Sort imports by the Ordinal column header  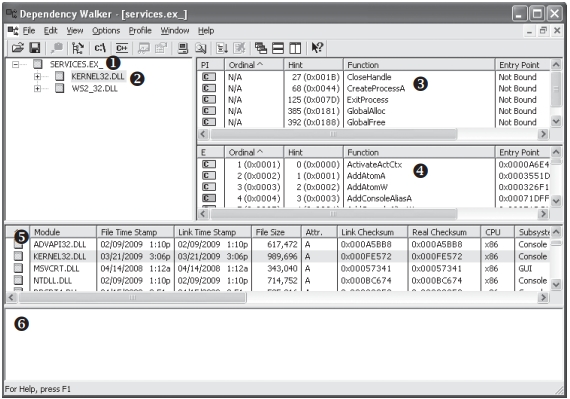click(254, 65)
